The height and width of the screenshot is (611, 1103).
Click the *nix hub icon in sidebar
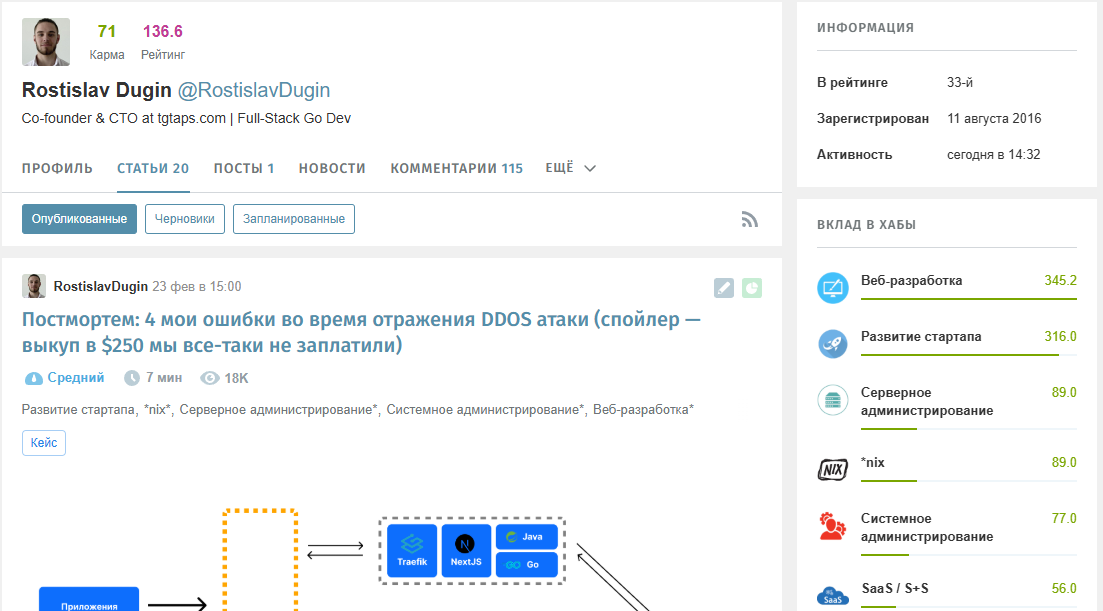coord(832,469)
